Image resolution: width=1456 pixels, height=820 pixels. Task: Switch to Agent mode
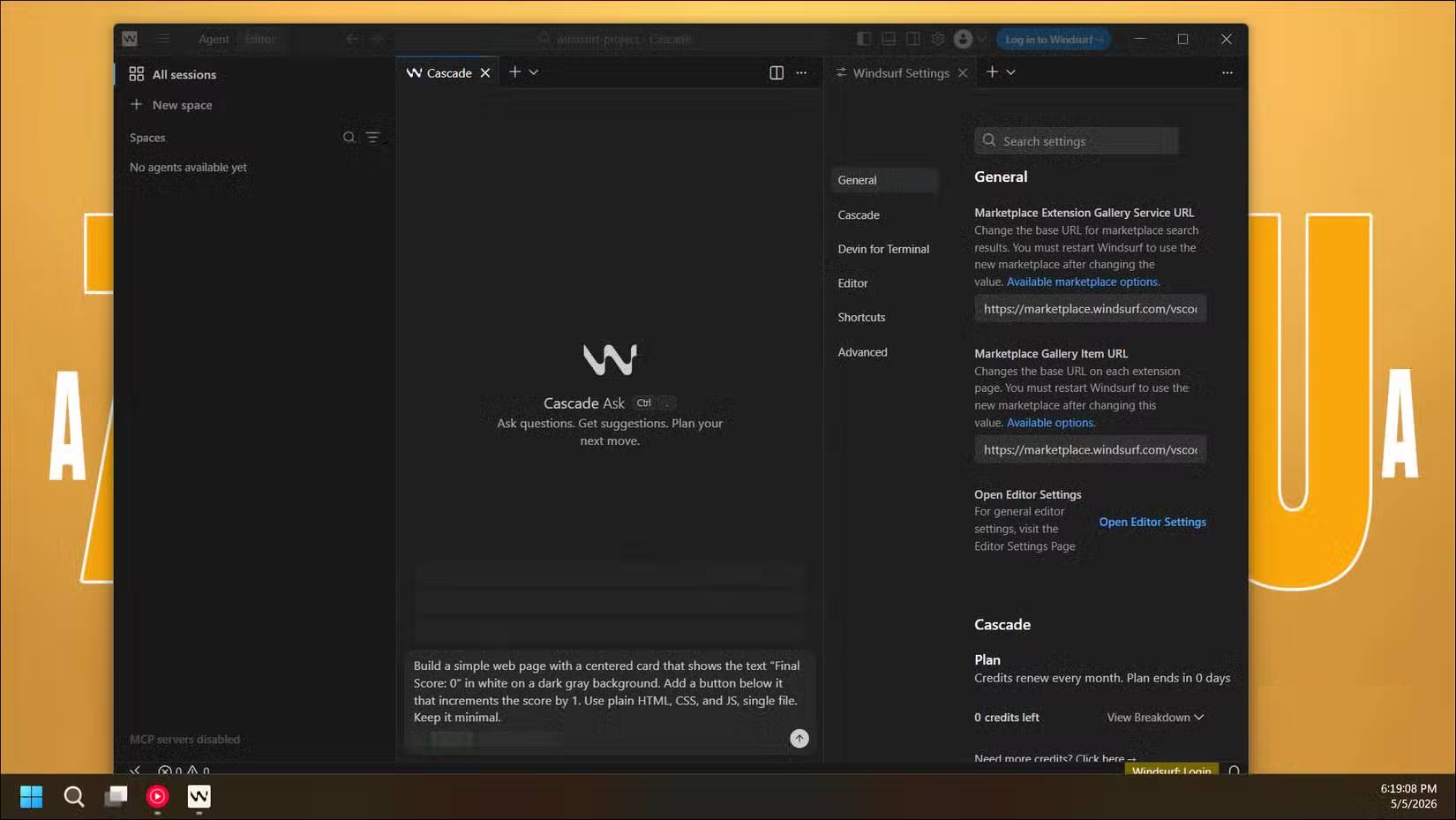pos(214,39)
